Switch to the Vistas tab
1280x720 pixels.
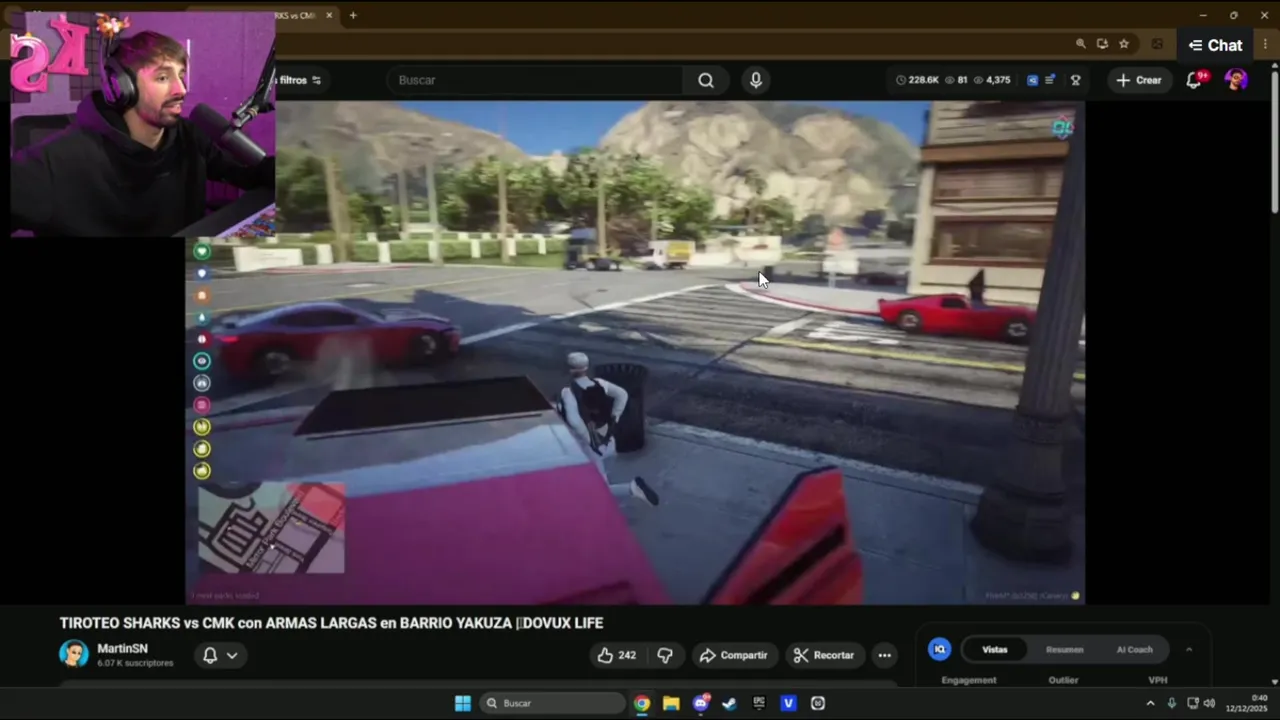(x=994, y=649)
